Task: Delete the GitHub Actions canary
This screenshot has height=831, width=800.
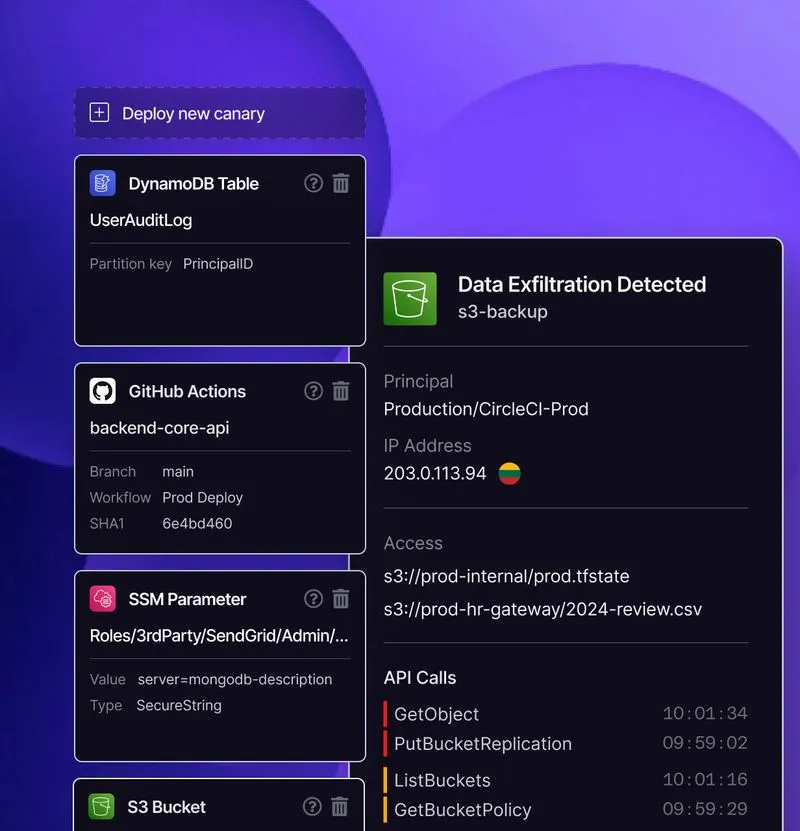Action: pyautogui.click(x=341, y=391)
